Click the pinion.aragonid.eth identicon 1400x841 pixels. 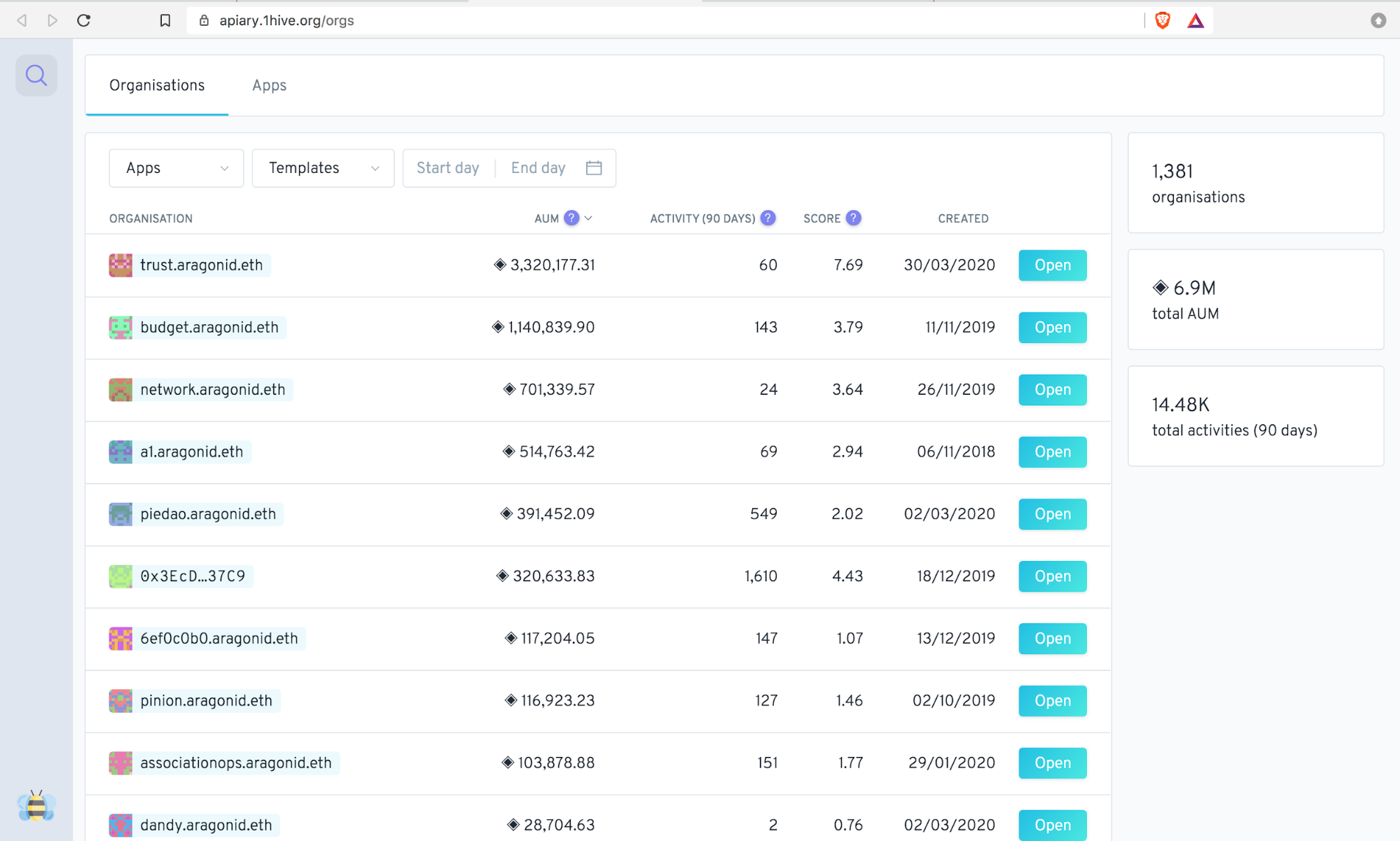pos(120,701)
